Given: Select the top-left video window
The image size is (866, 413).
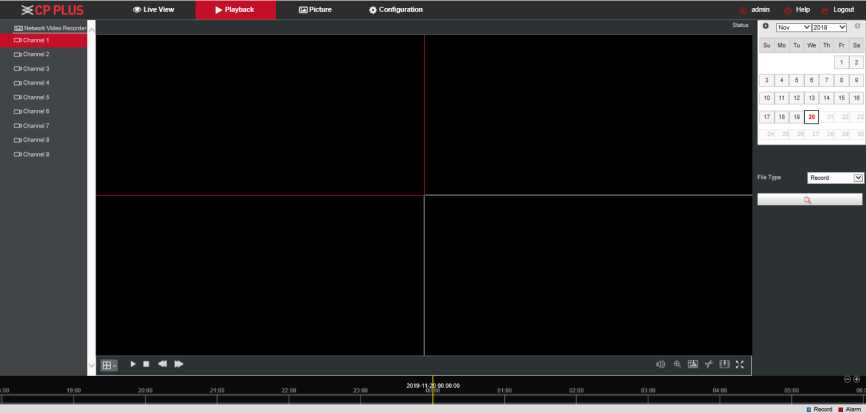Looking at the screenshot, I should point(260,115).
